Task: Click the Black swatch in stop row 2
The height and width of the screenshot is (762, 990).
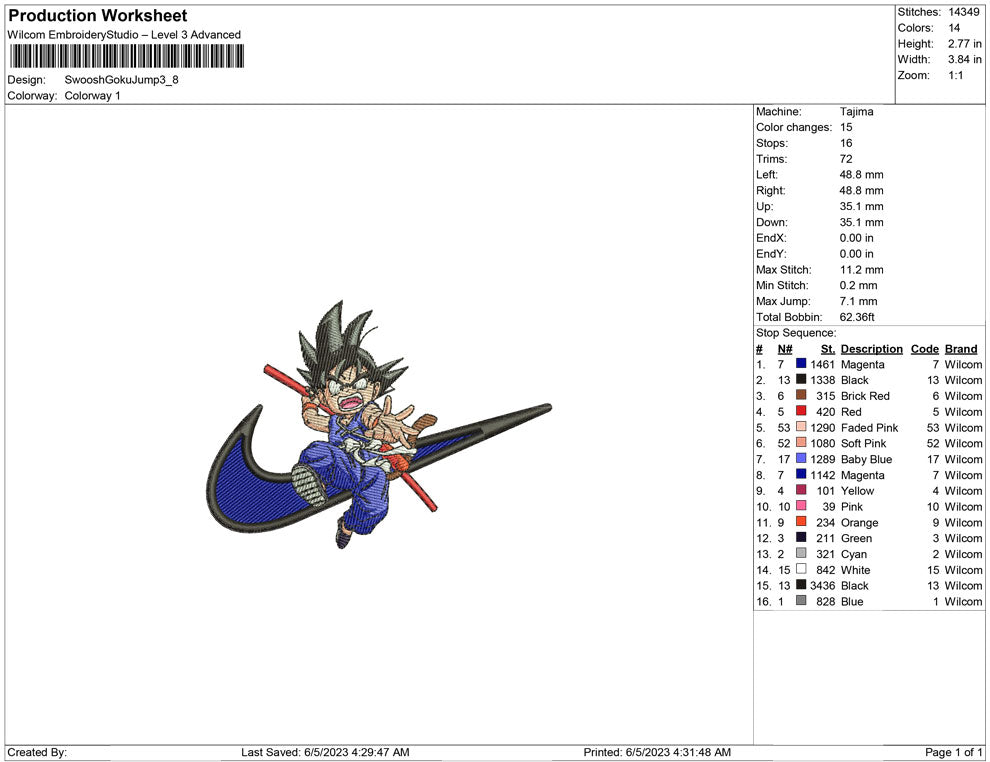Action: click(801, 379)
